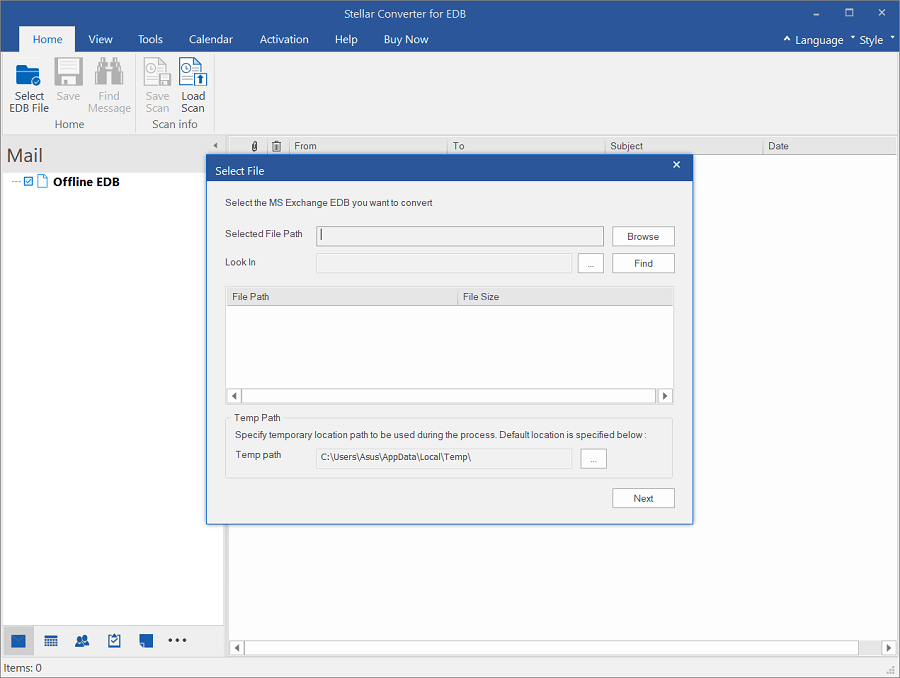Open the Help ribbon tab
This screenshot has height=678, width=900.
(346, 39)
